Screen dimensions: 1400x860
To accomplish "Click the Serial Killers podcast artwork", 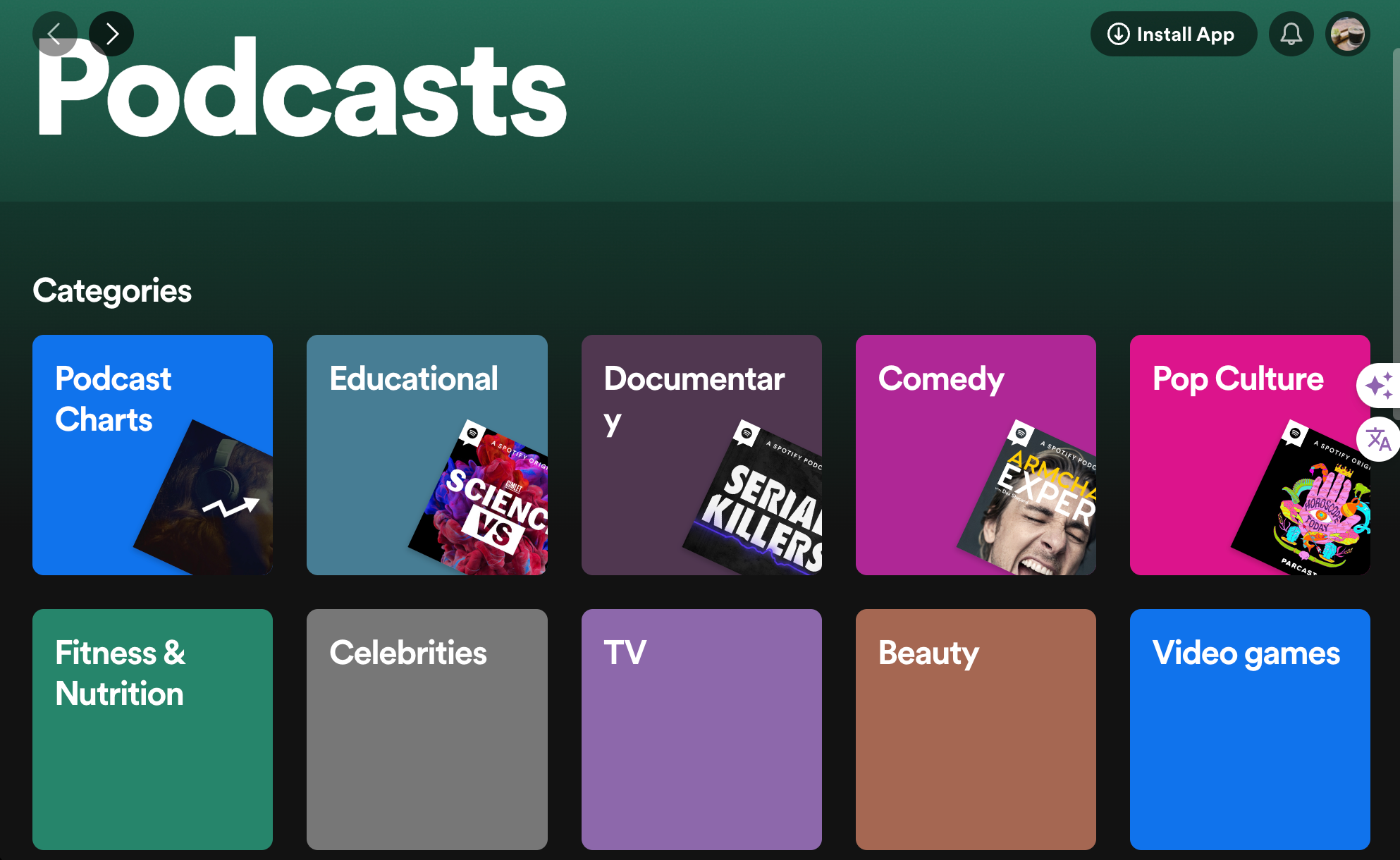I will (765, 508).
